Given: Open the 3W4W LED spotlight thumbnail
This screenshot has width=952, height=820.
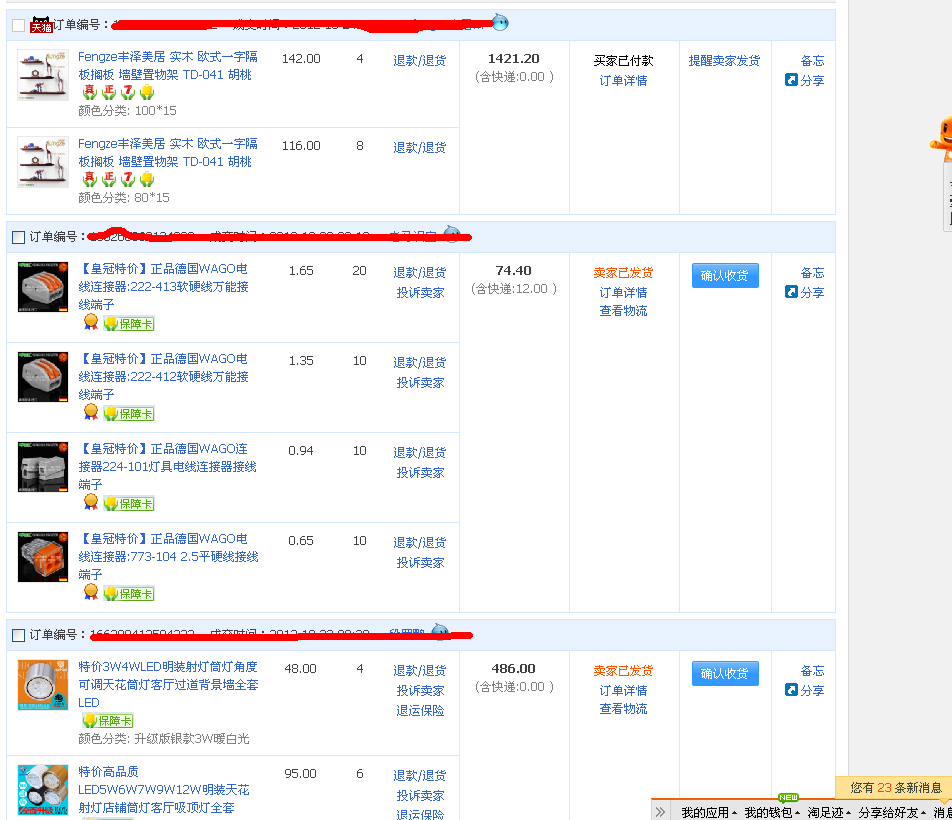Looking at the screenshot, I should (x=43, y=685).
